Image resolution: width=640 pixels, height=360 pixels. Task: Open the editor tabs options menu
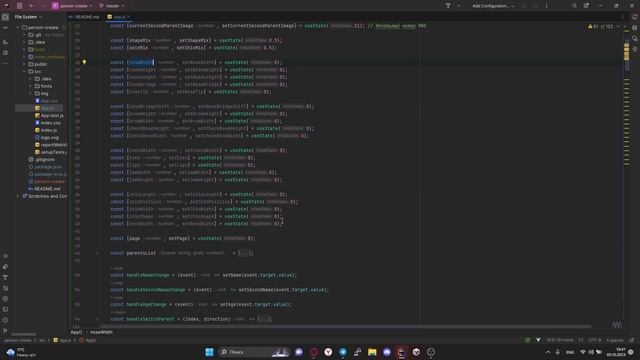622,17
